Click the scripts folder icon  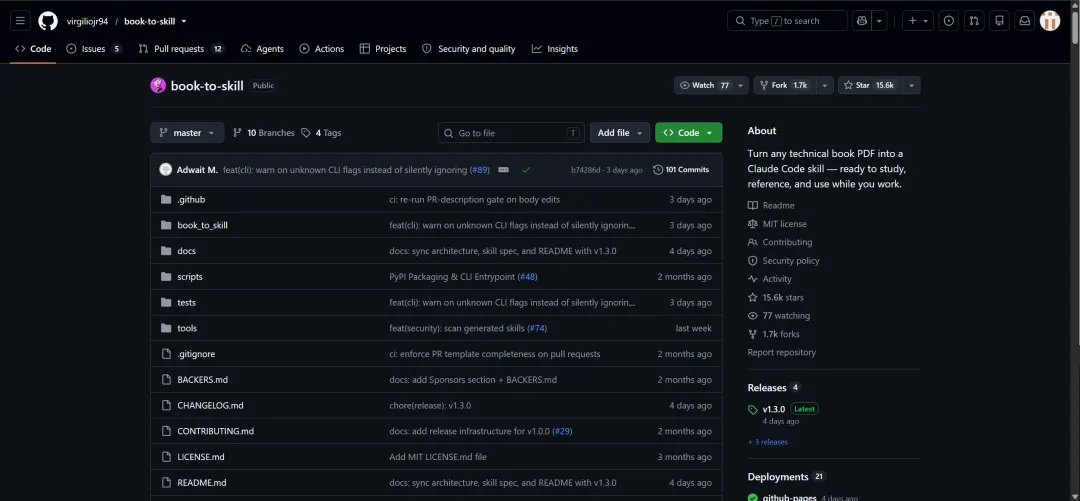click(165, 277)
